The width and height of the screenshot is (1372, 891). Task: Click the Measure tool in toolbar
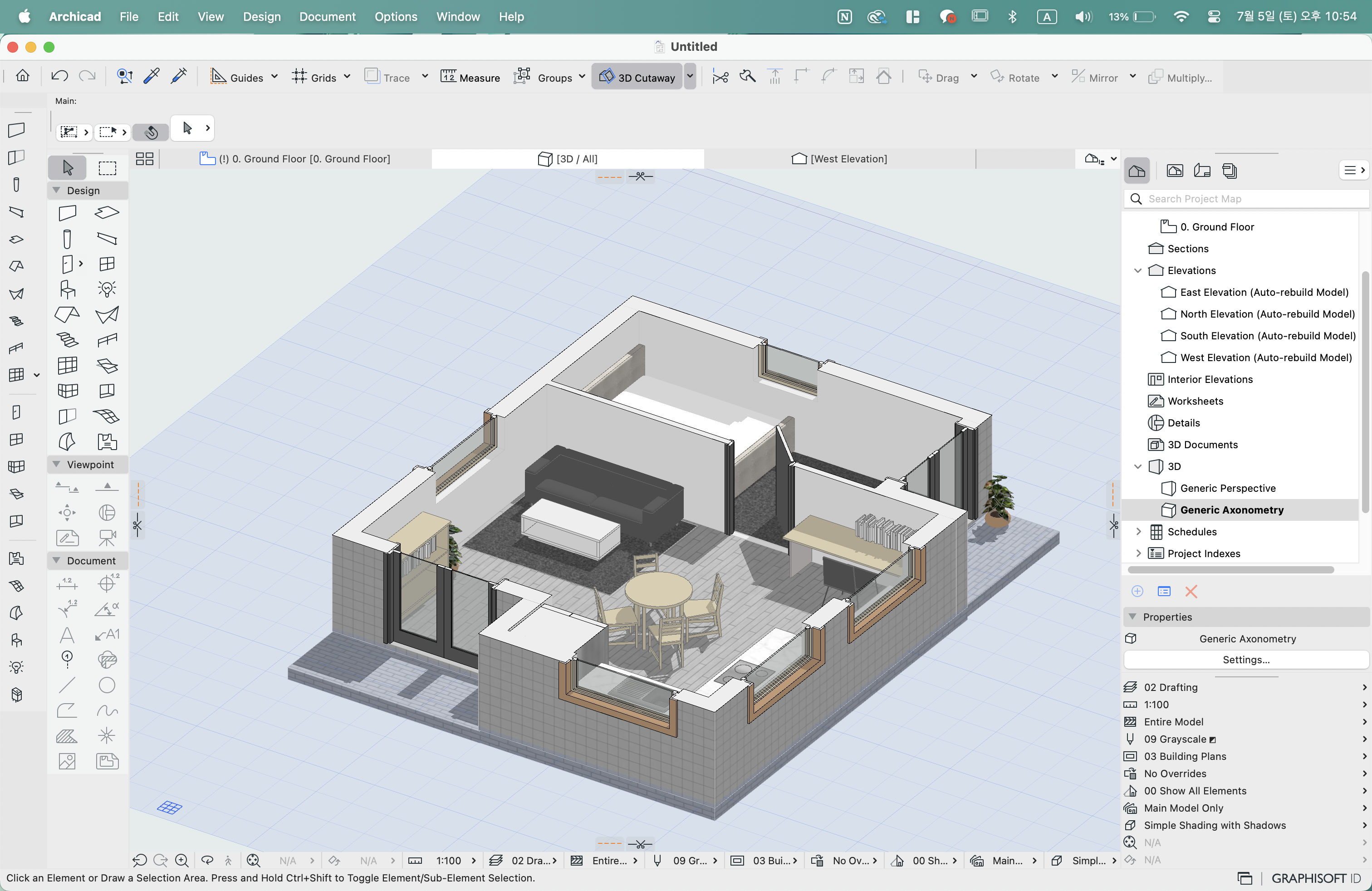[x=470, y=77]
